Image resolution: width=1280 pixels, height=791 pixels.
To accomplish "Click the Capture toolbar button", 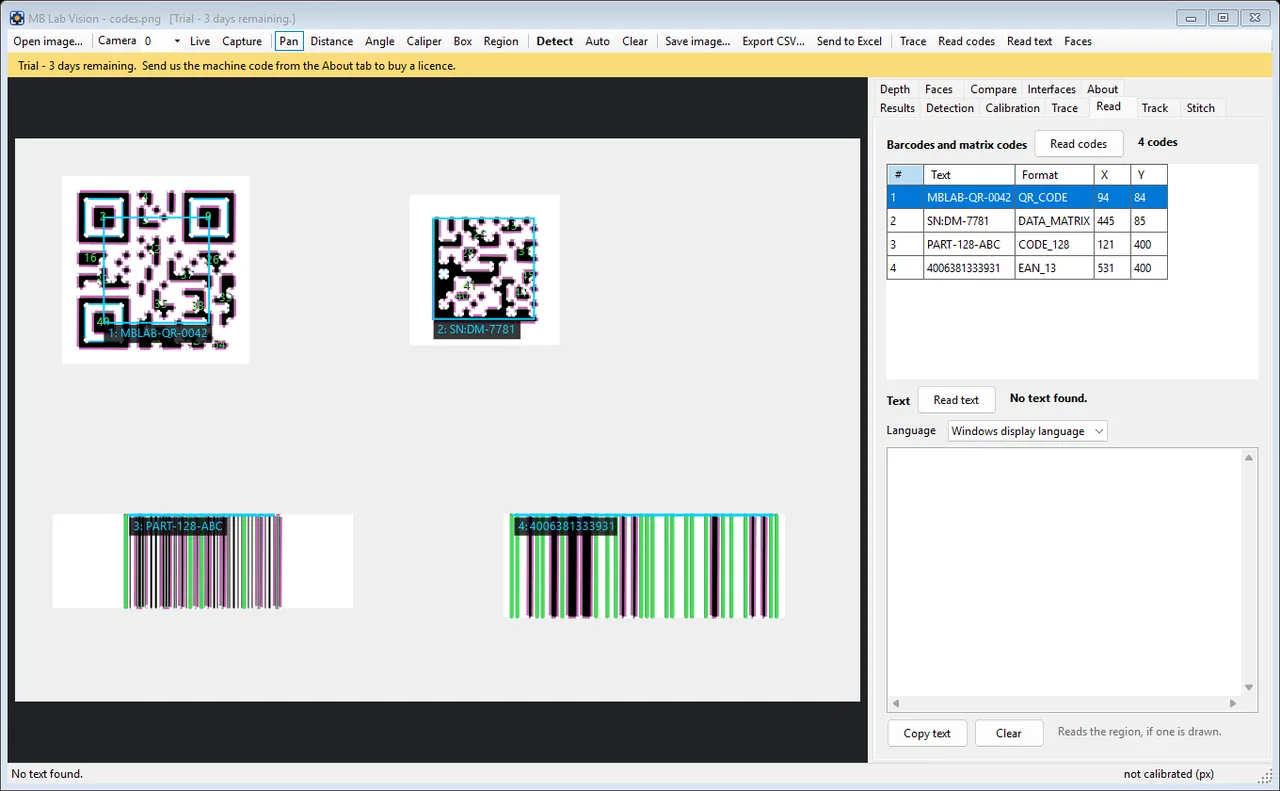I will click(242, 41).
